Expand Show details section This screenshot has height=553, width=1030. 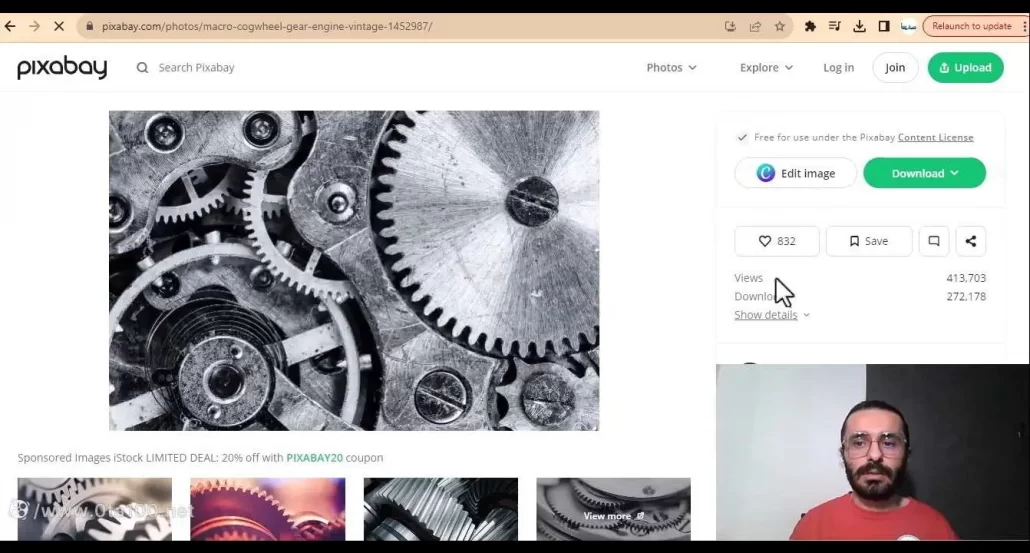(771, 315)
